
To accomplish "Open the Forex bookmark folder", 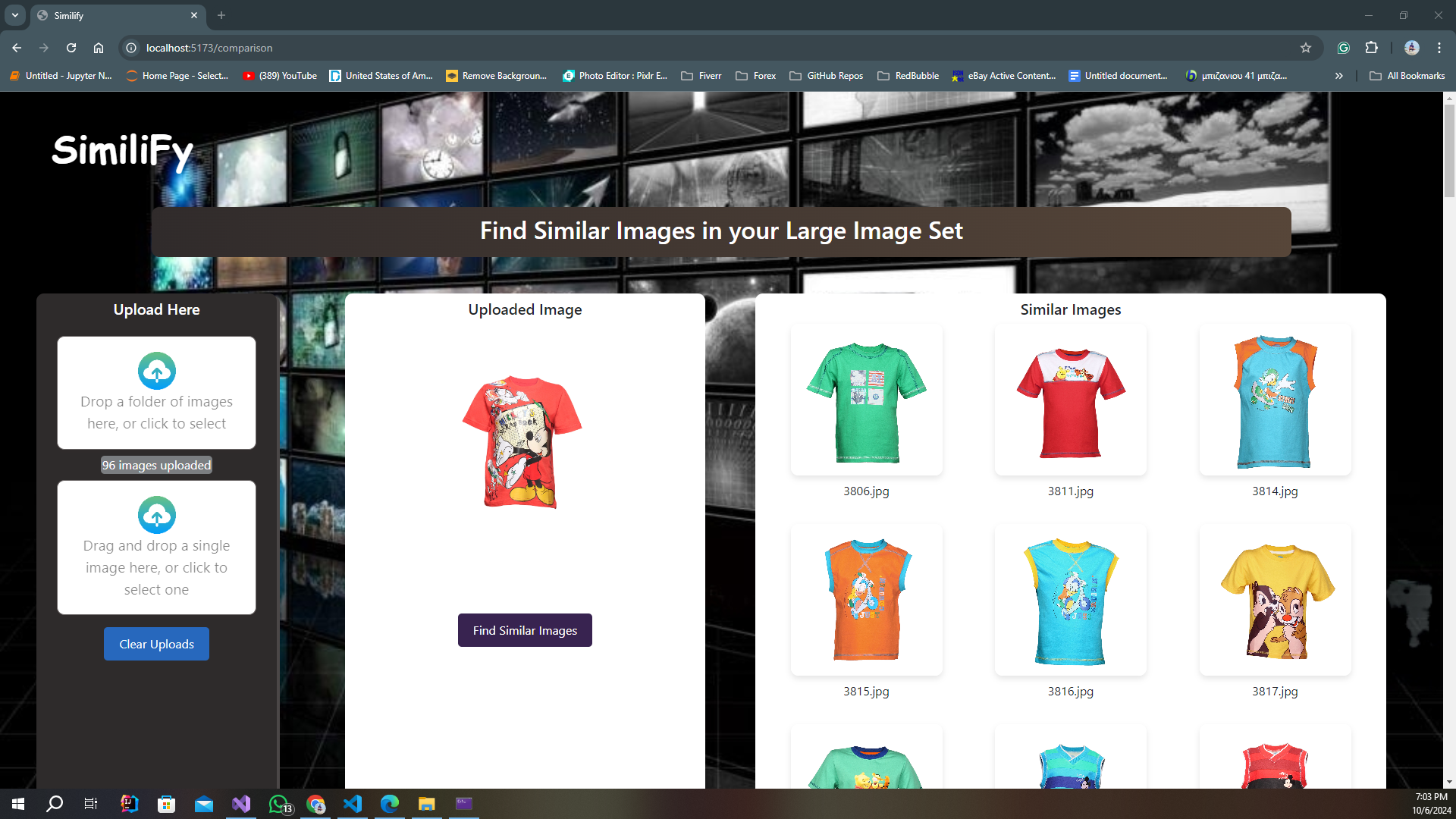I will tap(756, 76).
